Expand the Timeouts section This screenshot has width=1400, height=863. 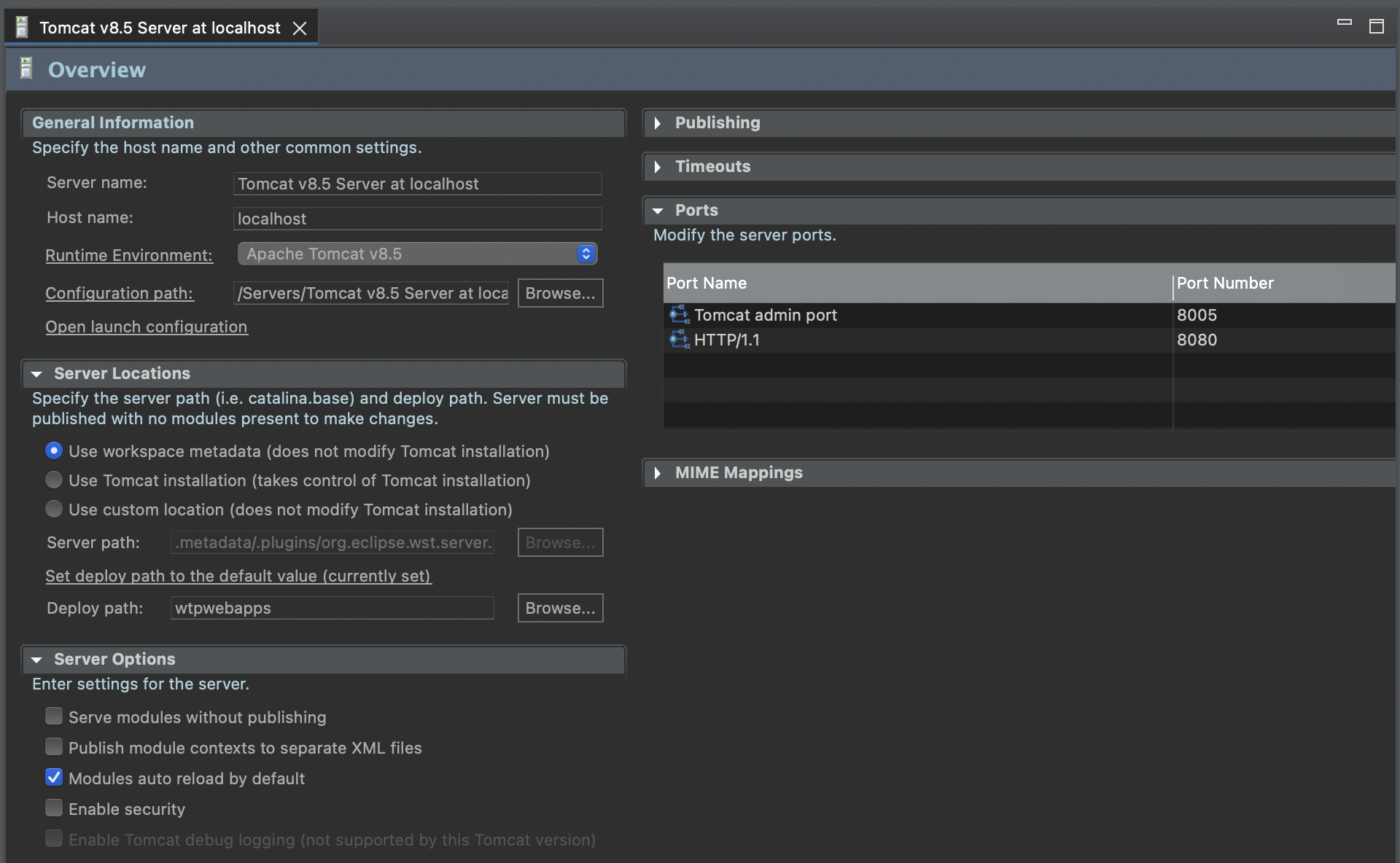pos(658,167)
